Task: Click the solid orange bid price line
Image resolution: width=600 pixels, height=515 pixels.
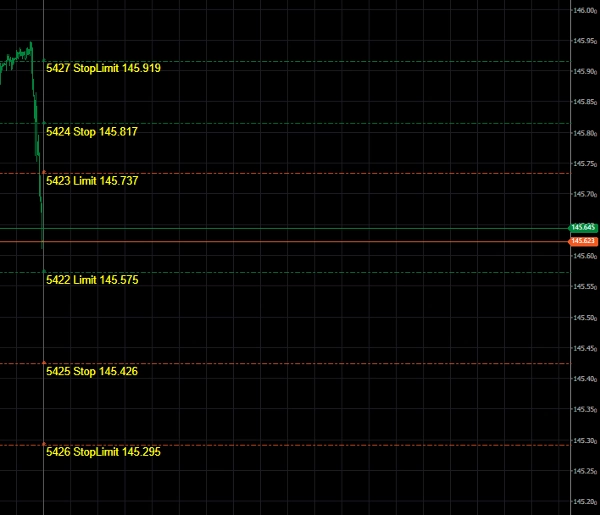Action: 300,241
